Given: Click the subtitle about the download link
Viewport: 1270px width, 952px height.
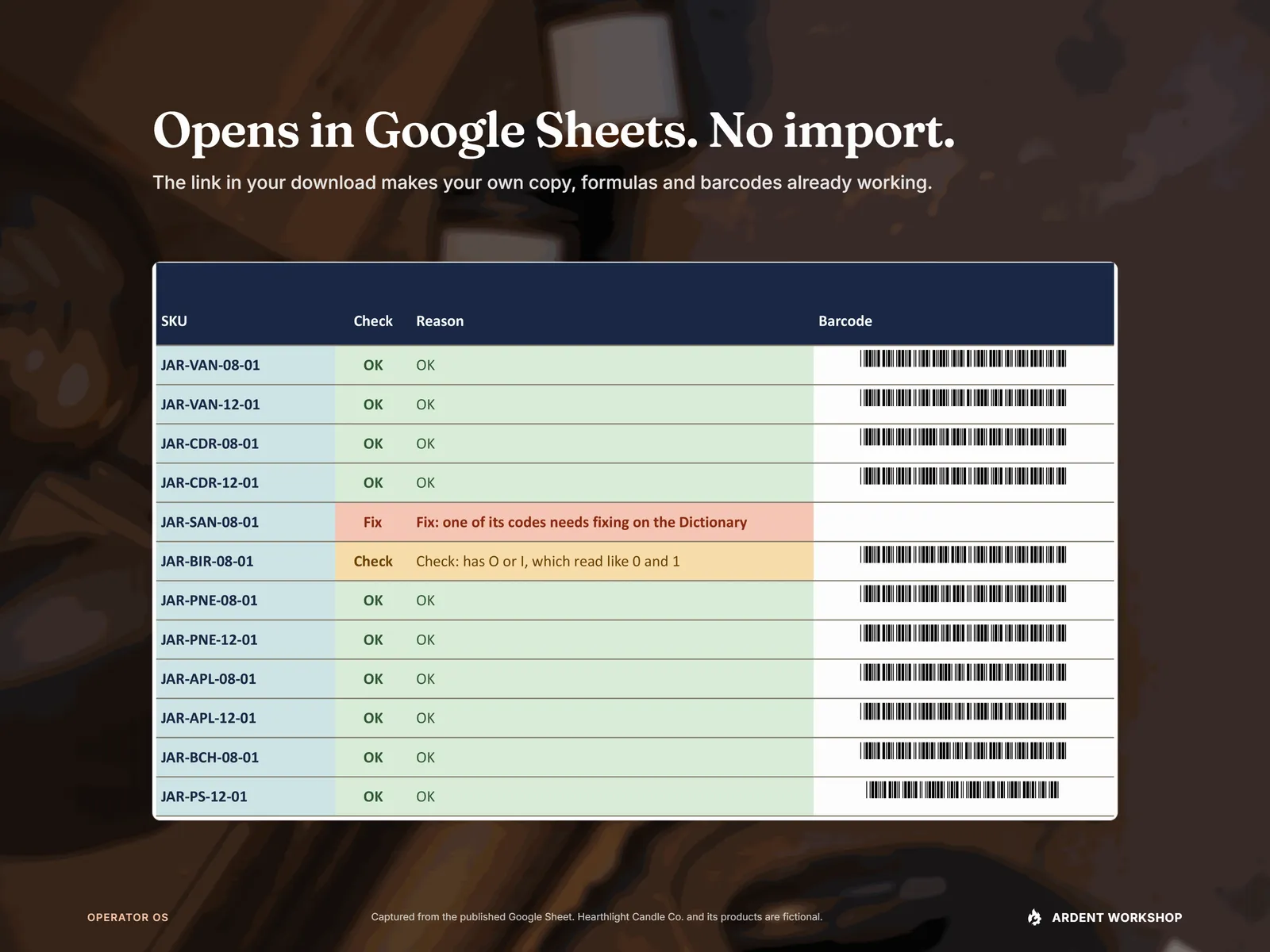Looking at the screenshot, I should [x=542, y=182].
